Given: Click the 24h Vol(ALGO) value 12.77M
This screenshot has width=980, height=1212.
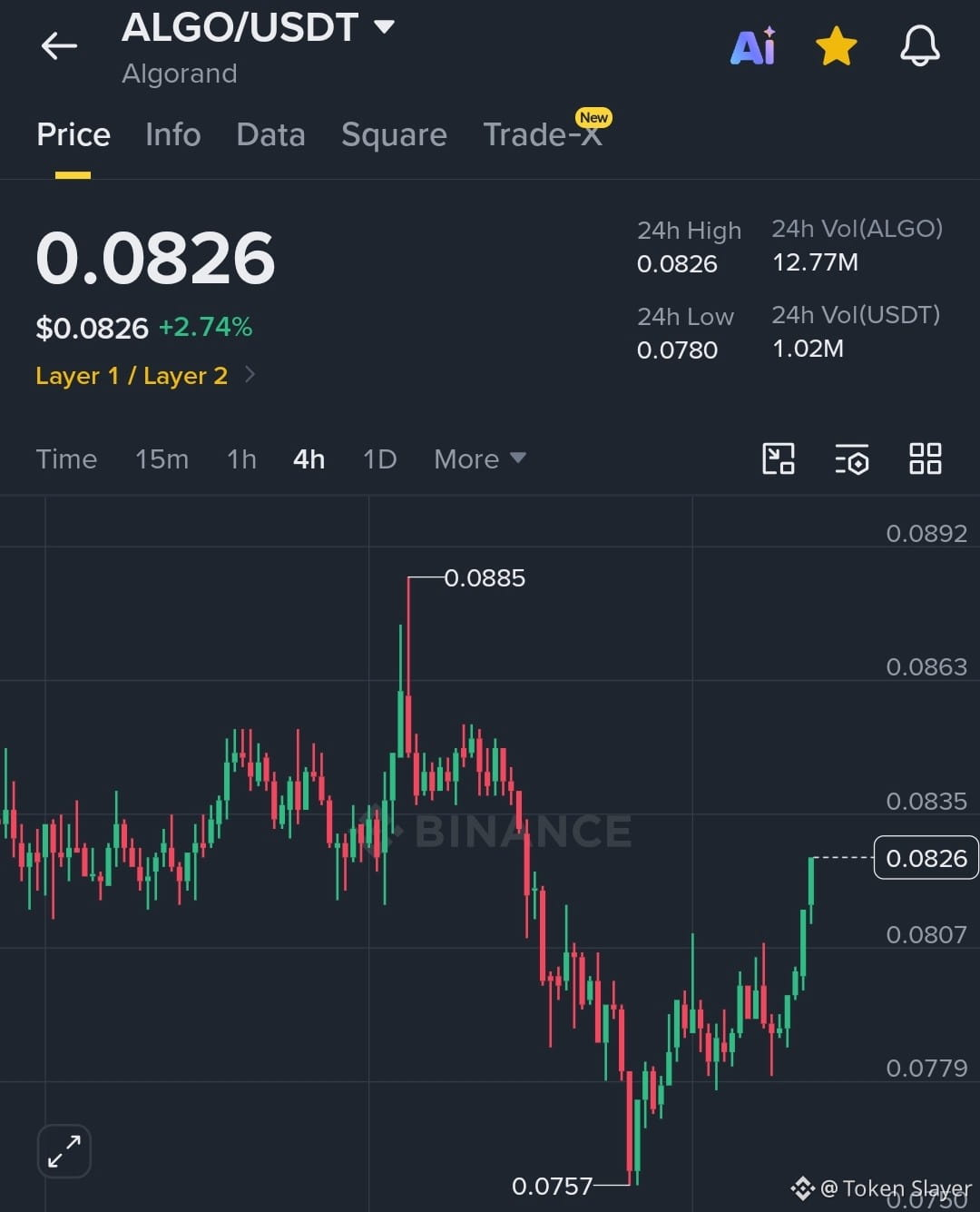Looking at the screenshot, I should click(815, 262).
